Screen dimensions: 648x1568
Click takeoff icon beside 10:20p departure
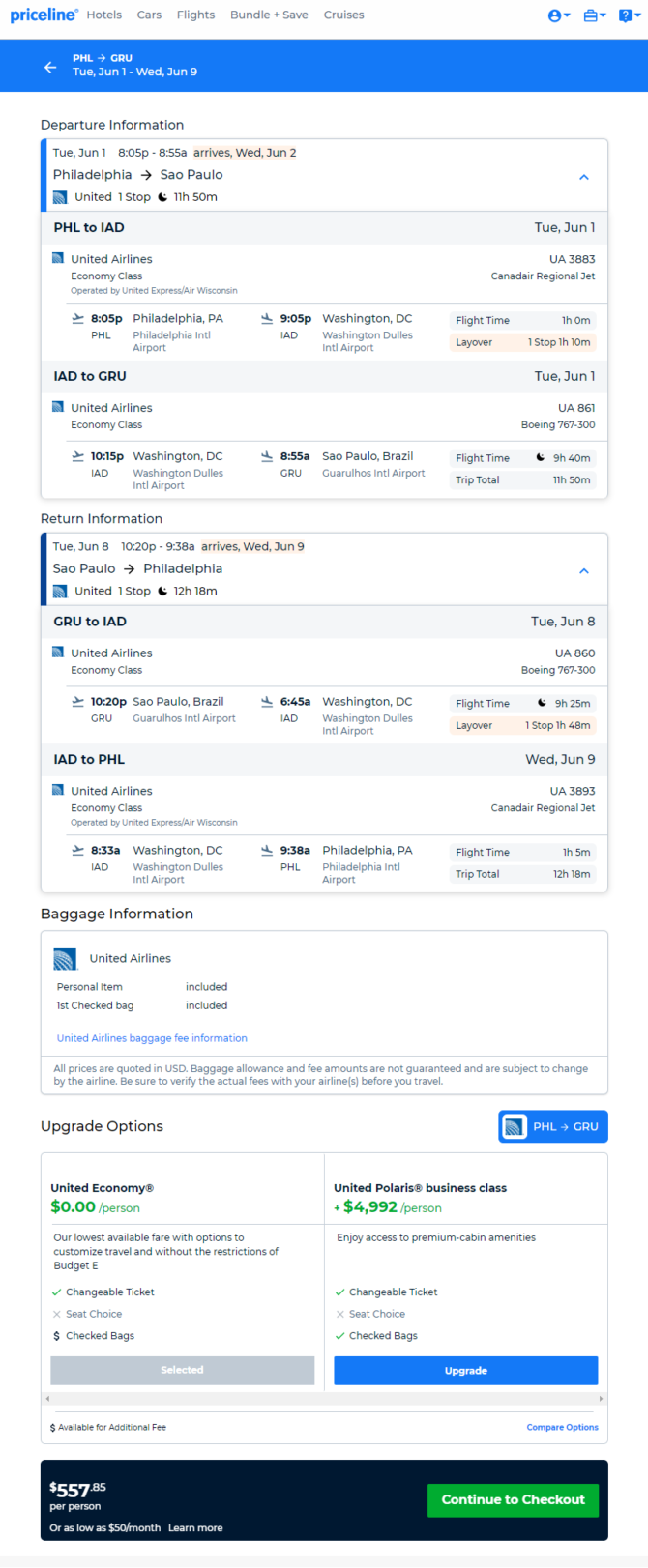(77, 702)
